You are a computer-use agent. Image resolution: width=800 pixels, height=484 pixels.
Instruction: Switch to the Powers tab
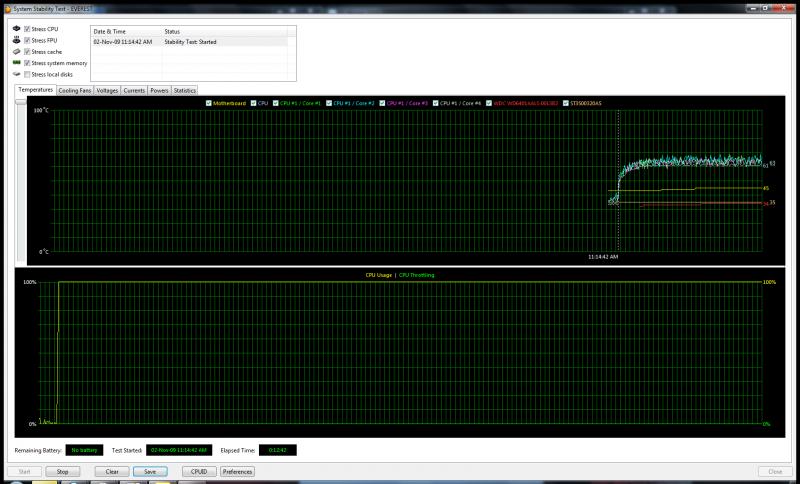click(159, 91)
